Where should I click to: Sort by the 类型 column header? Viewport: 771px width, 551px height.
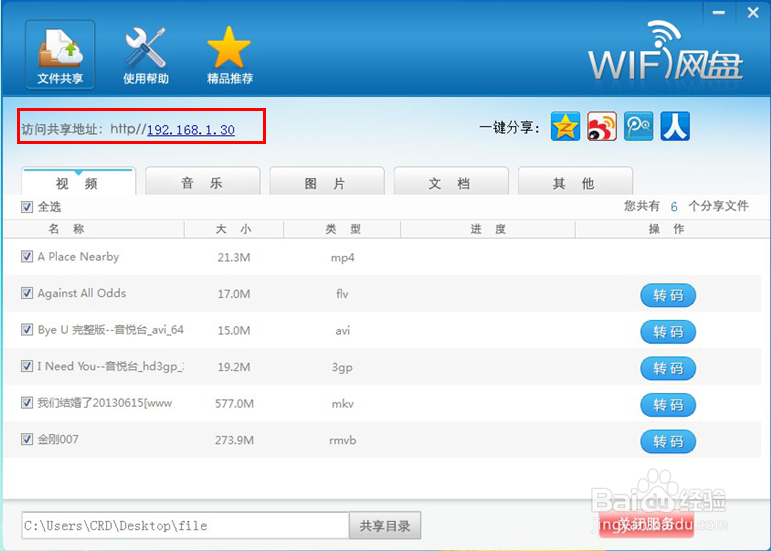(343, 229)
